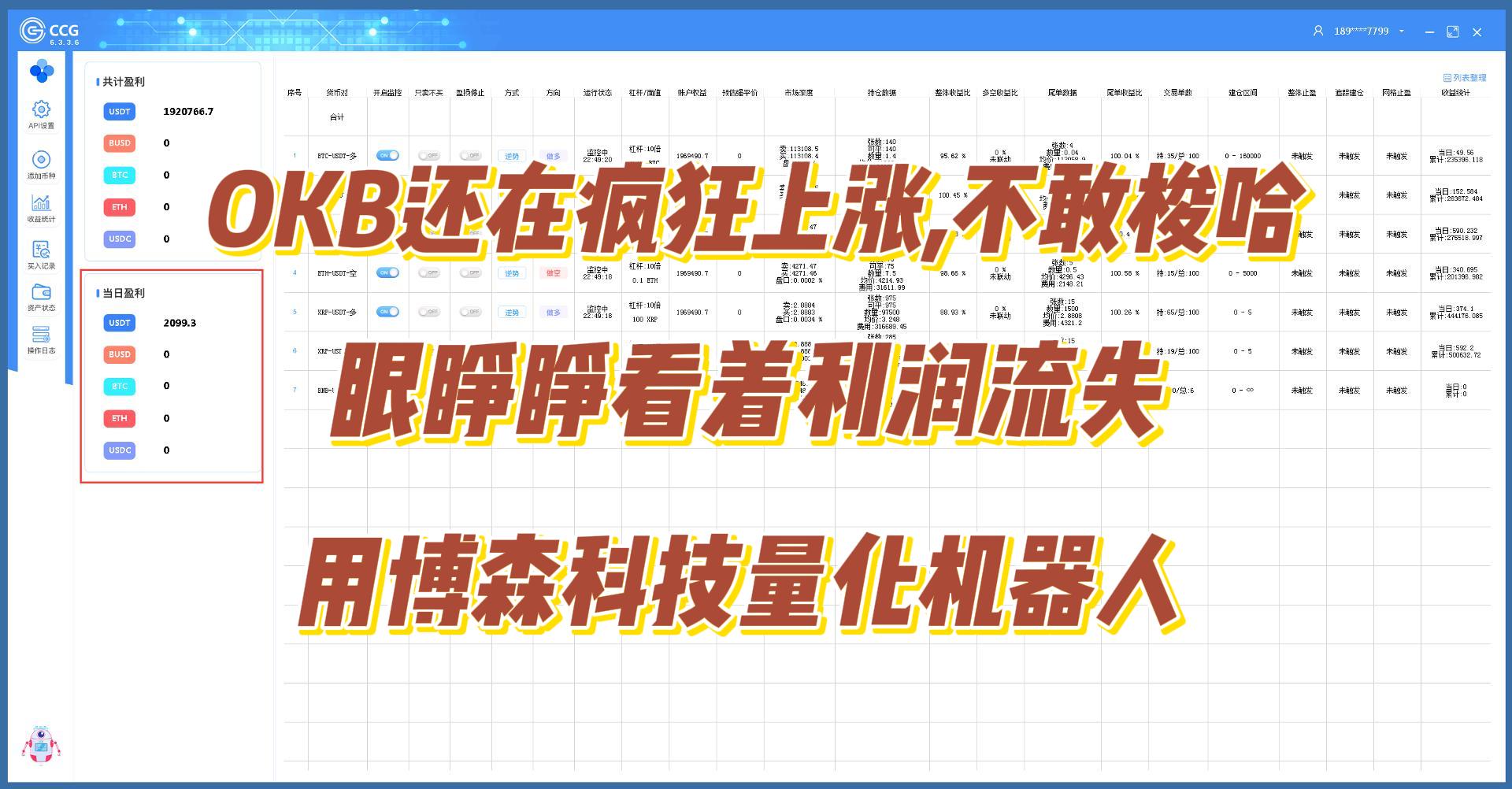Select row number 1 link
The width and height of the screenshot is (1512, 789).
pos(295,156)
